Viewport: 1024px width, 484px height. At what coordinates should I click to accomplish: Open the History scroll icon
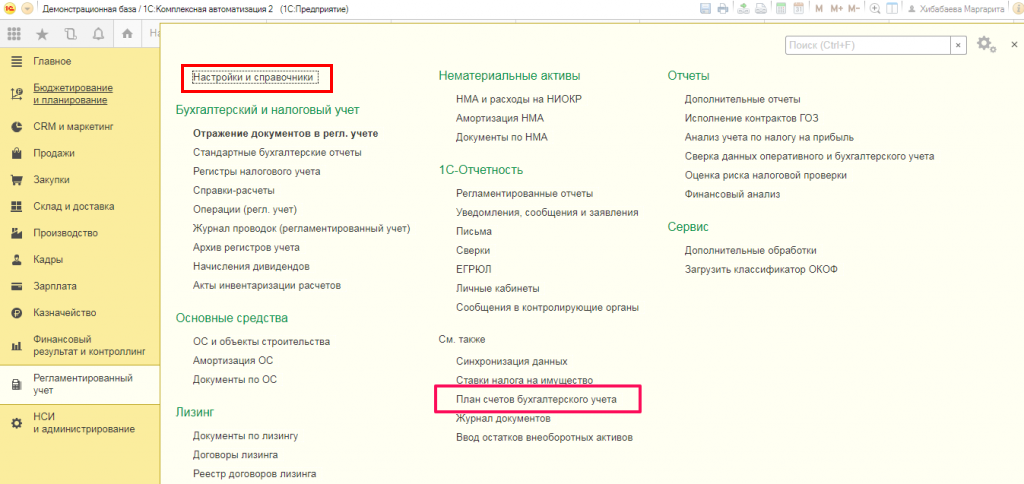click(x=71, y=34)
